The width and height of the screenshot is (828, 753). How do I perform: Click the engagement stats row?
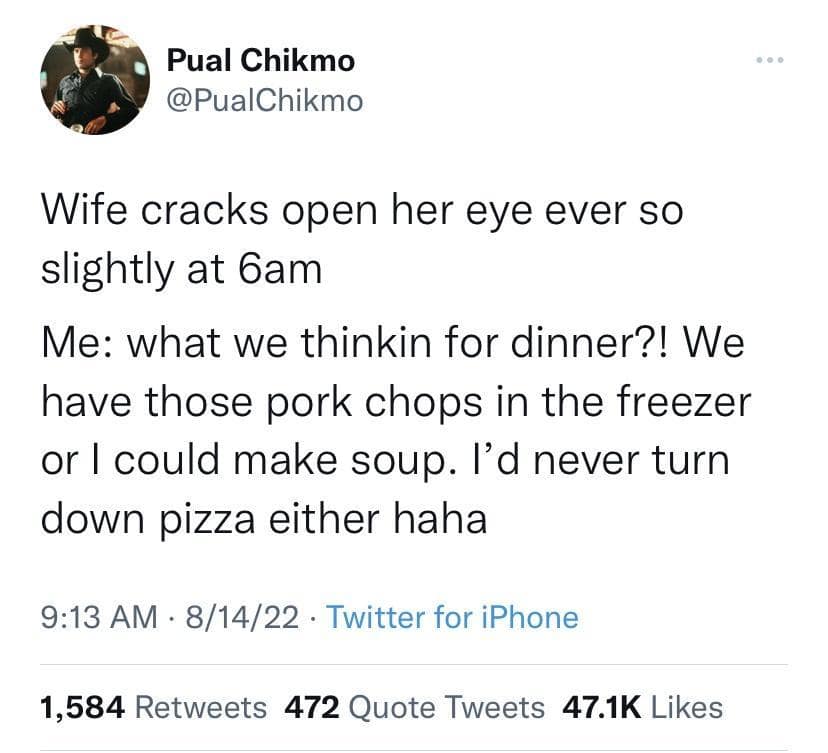click(380, 707)
